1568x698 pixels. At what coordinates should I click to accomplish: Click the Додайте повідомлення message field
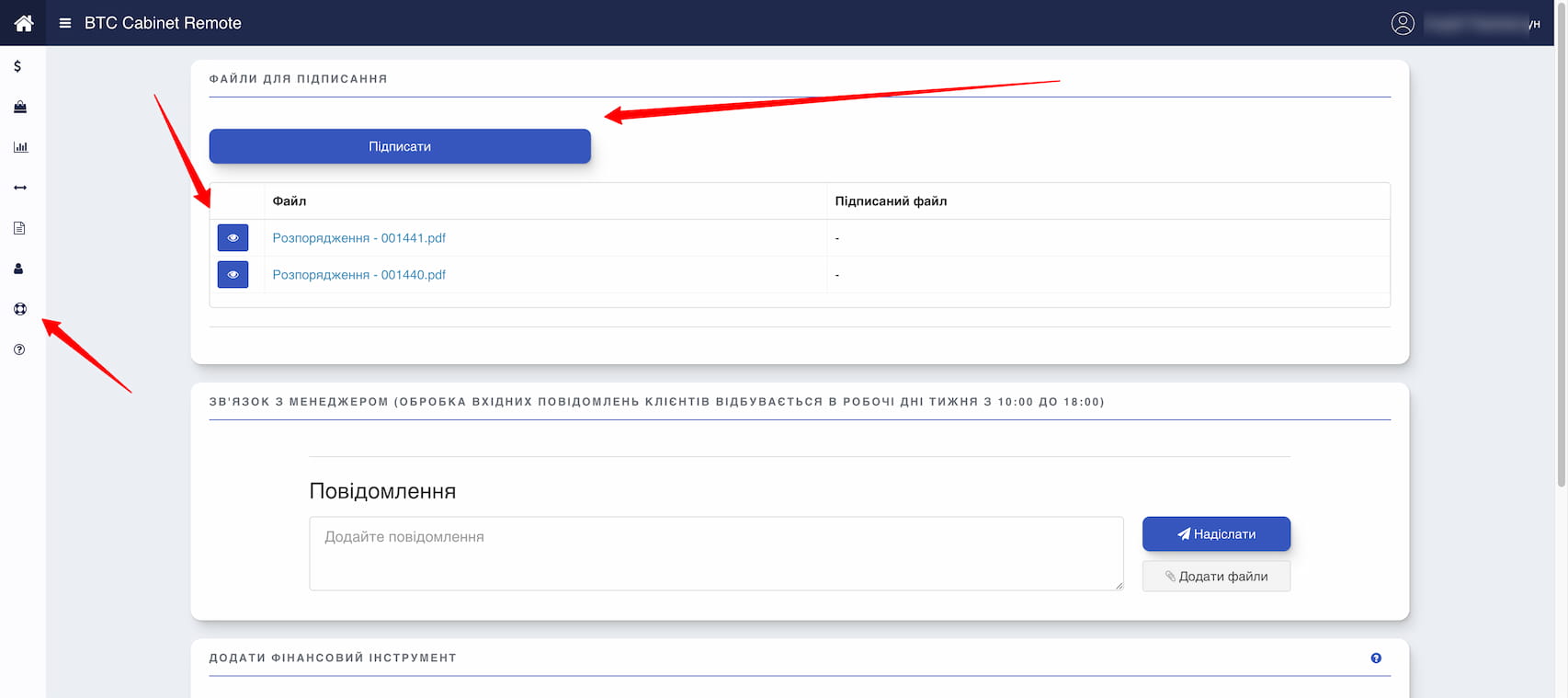click(715, 553)
